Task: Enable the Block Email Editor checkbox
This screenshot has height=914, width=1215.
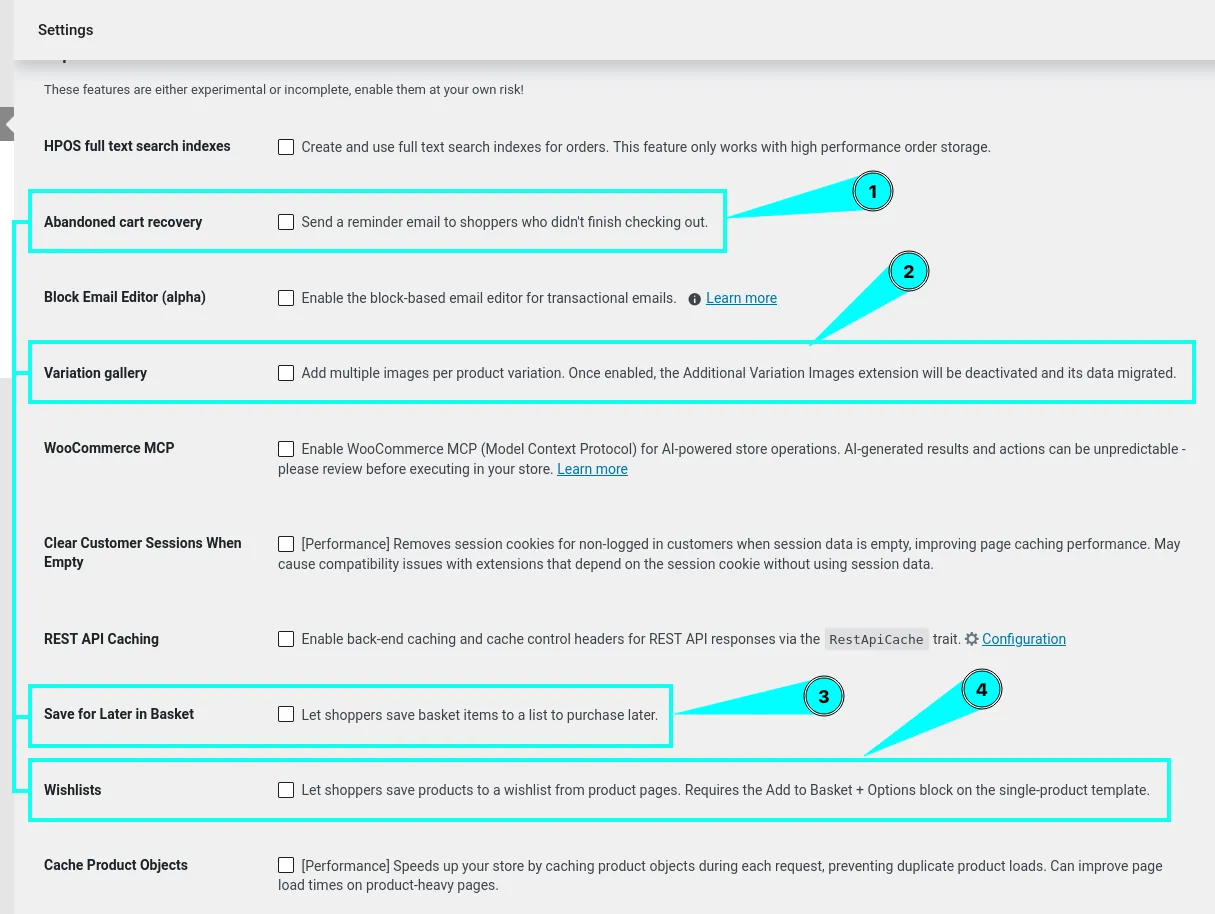Action: pos(286,298)
